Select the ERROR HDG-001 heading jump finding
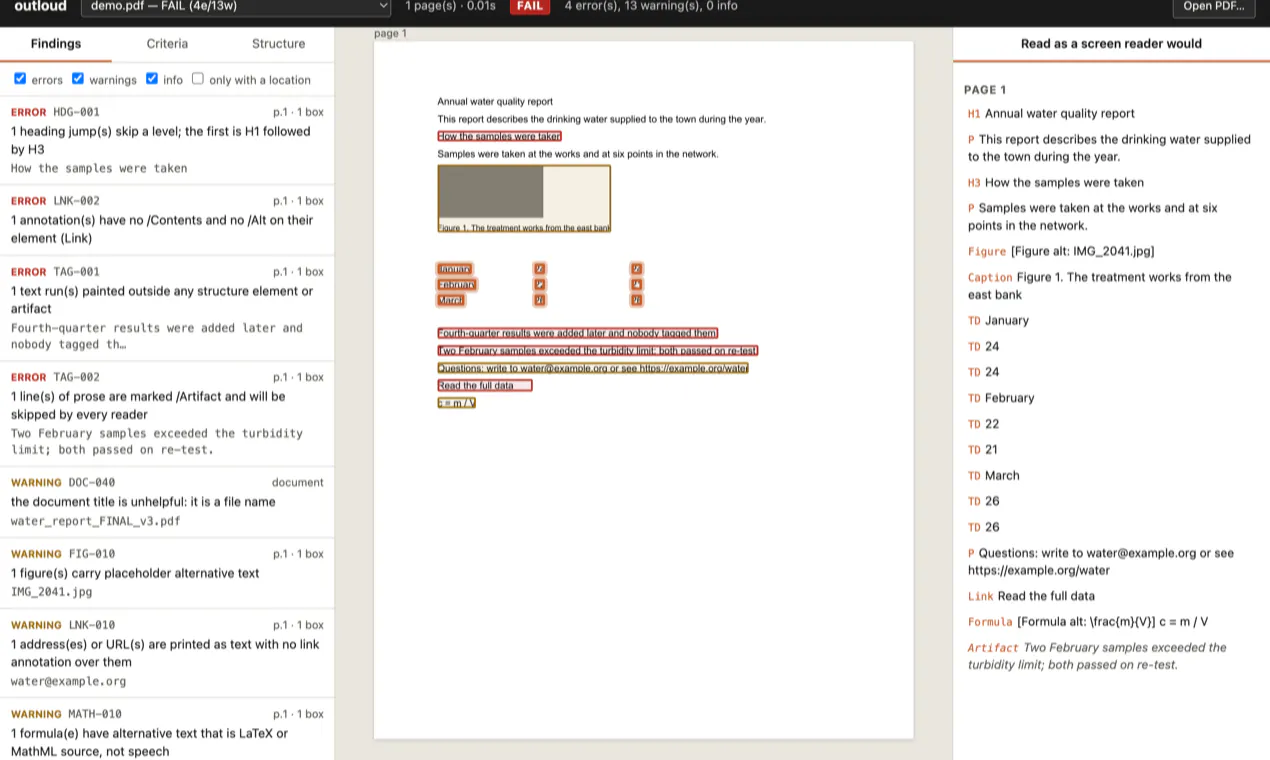Viewport: 1270px width, 760px height. (x=167, y=140)
